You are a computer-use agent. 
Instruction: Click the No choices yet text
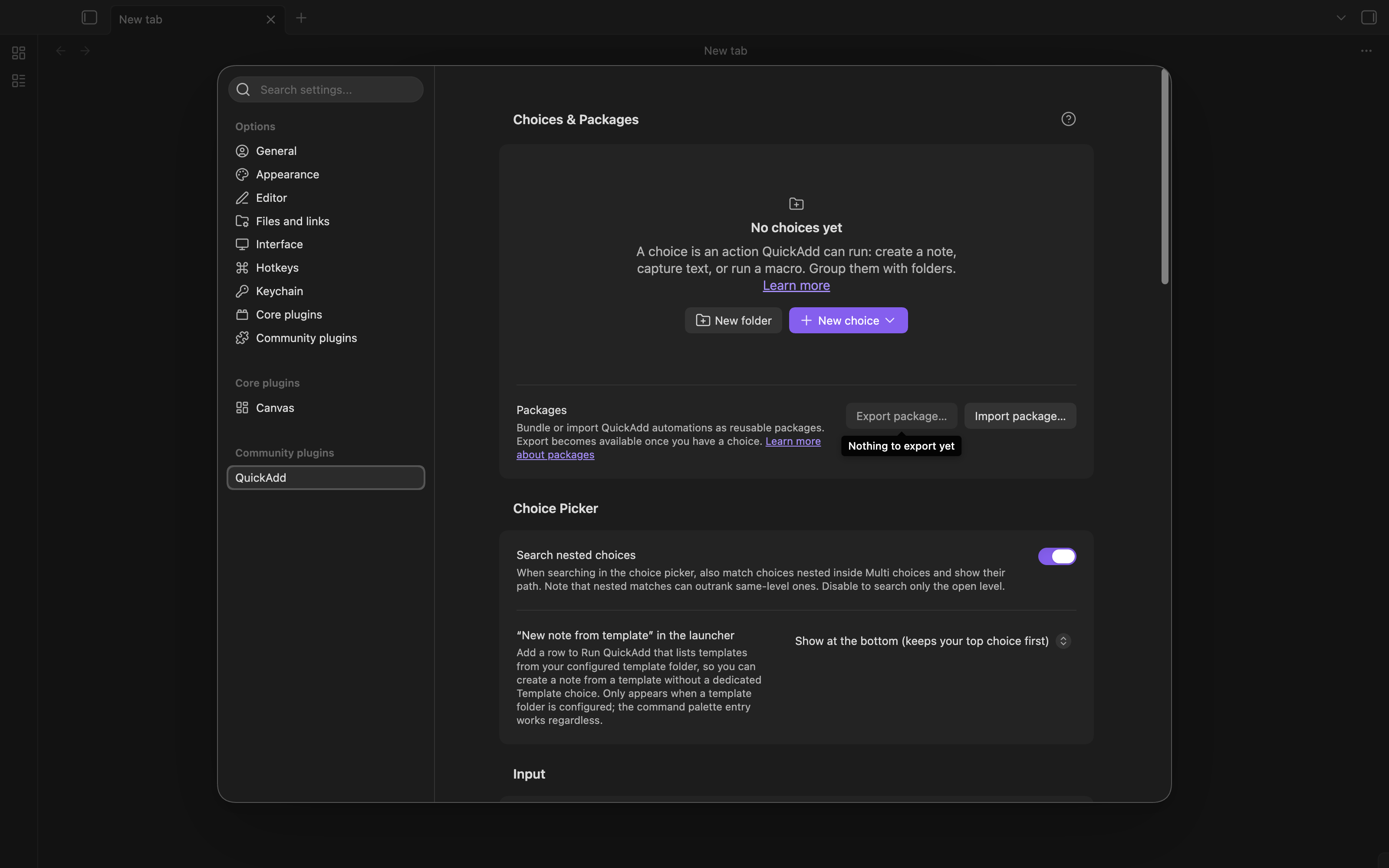click(x=796, y=227)
